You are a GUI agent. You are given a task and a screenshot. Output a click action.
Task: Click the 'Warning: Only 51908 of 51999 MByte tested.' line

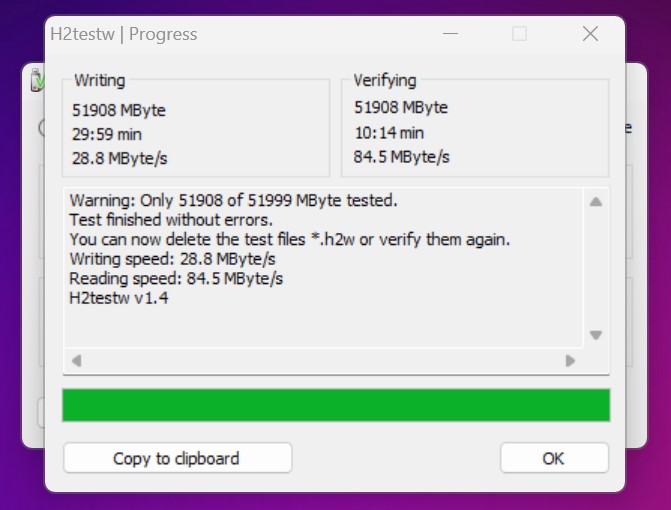233,200
